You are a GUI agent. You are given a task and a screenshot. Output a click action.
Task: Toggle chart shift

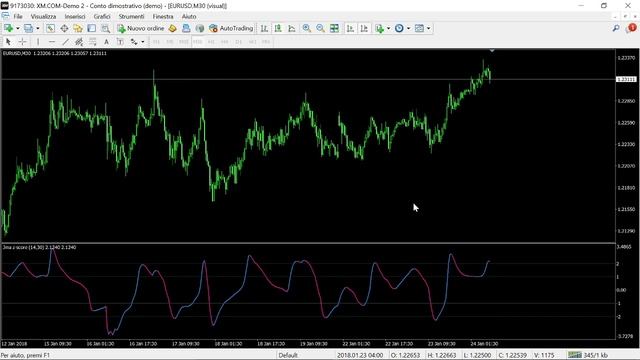click(364, 28)
